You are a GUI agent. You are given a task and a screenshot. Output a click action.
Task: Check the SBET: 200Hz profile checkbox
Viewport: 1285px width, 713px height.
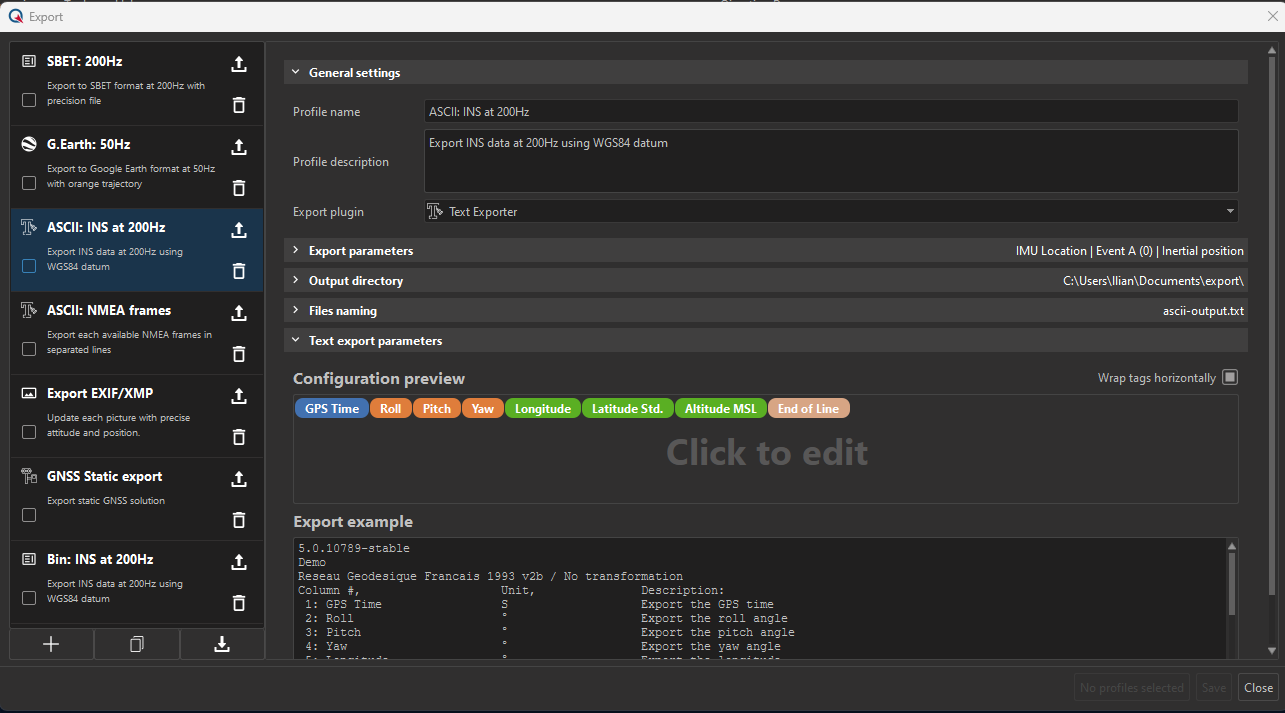tap(29, 100)
